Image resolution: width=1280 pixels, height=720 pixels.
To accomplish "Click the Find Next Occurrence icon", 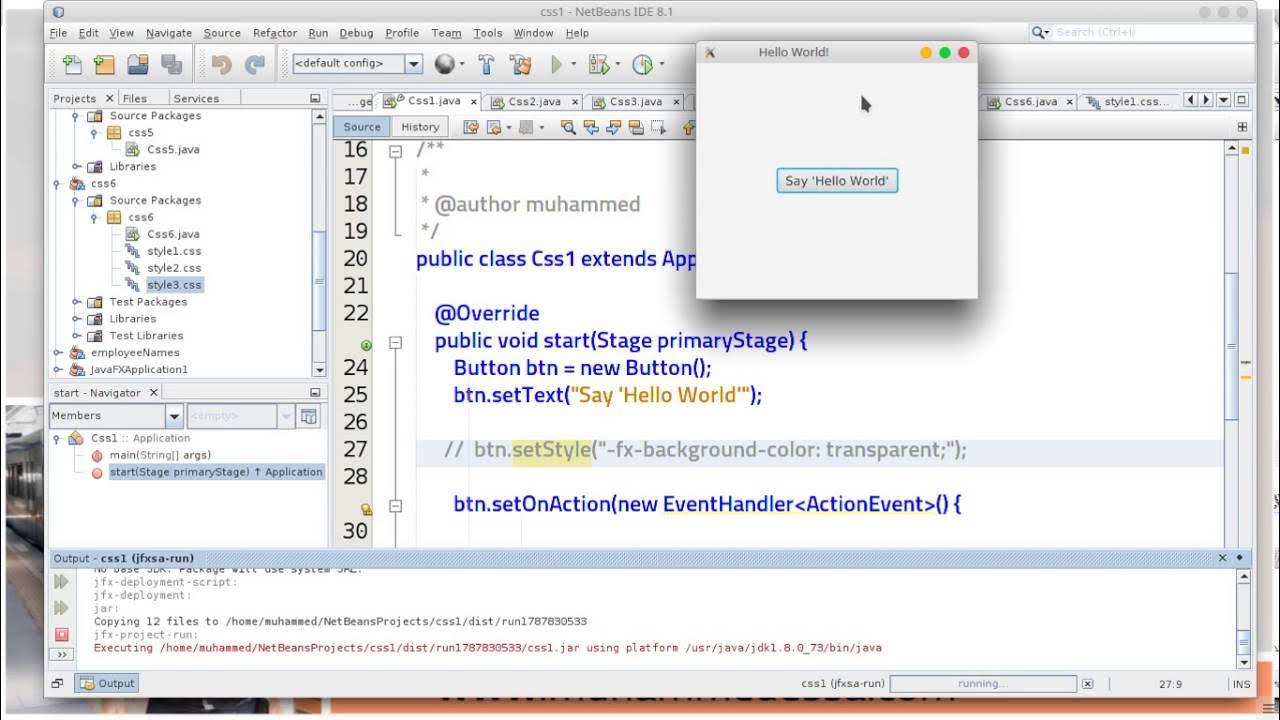I will [613, 127].
